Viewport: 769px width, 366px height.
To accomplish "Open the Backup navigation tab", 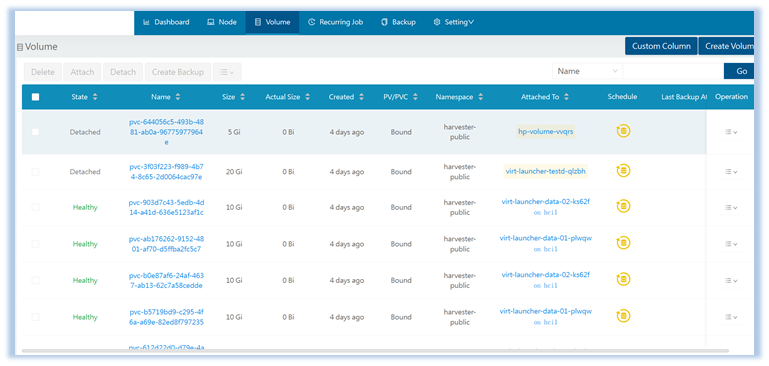I will [398, 22].
